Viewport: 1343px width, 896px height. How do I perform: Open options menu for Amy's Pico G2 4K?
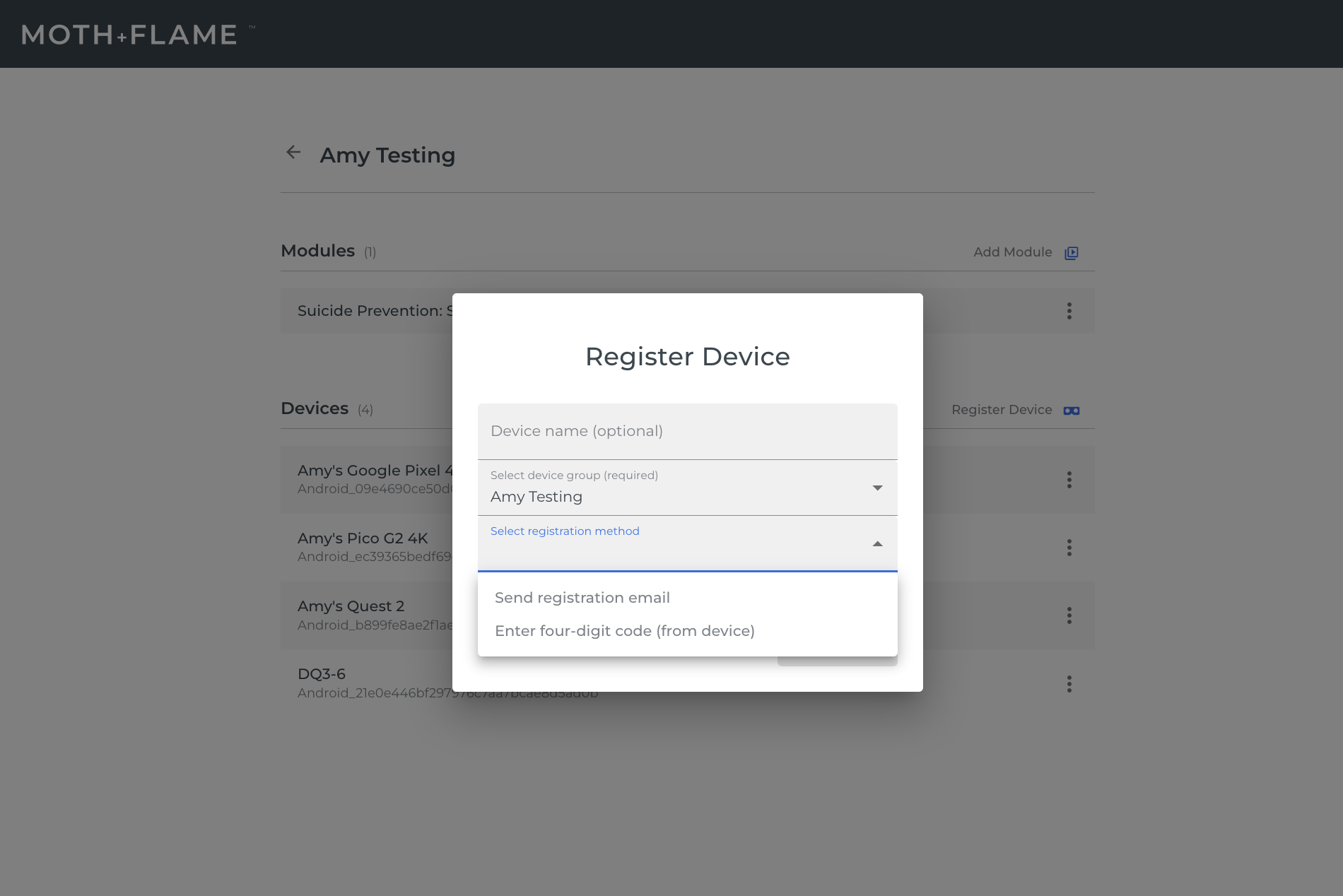pos(1069,548)
